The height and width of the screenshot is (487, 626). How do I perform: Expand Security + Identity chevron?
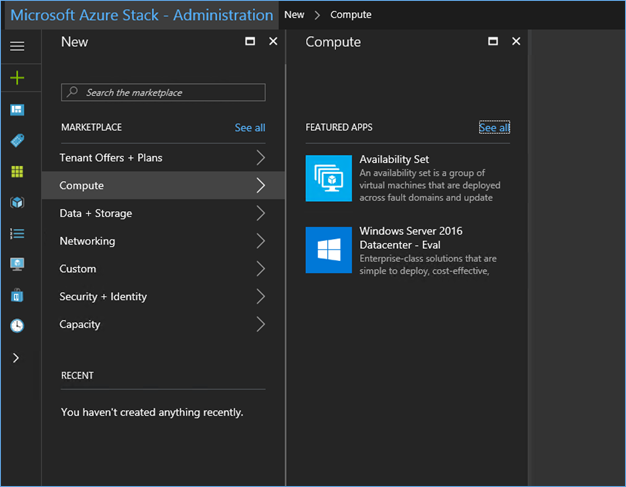[x=261, y=297]
